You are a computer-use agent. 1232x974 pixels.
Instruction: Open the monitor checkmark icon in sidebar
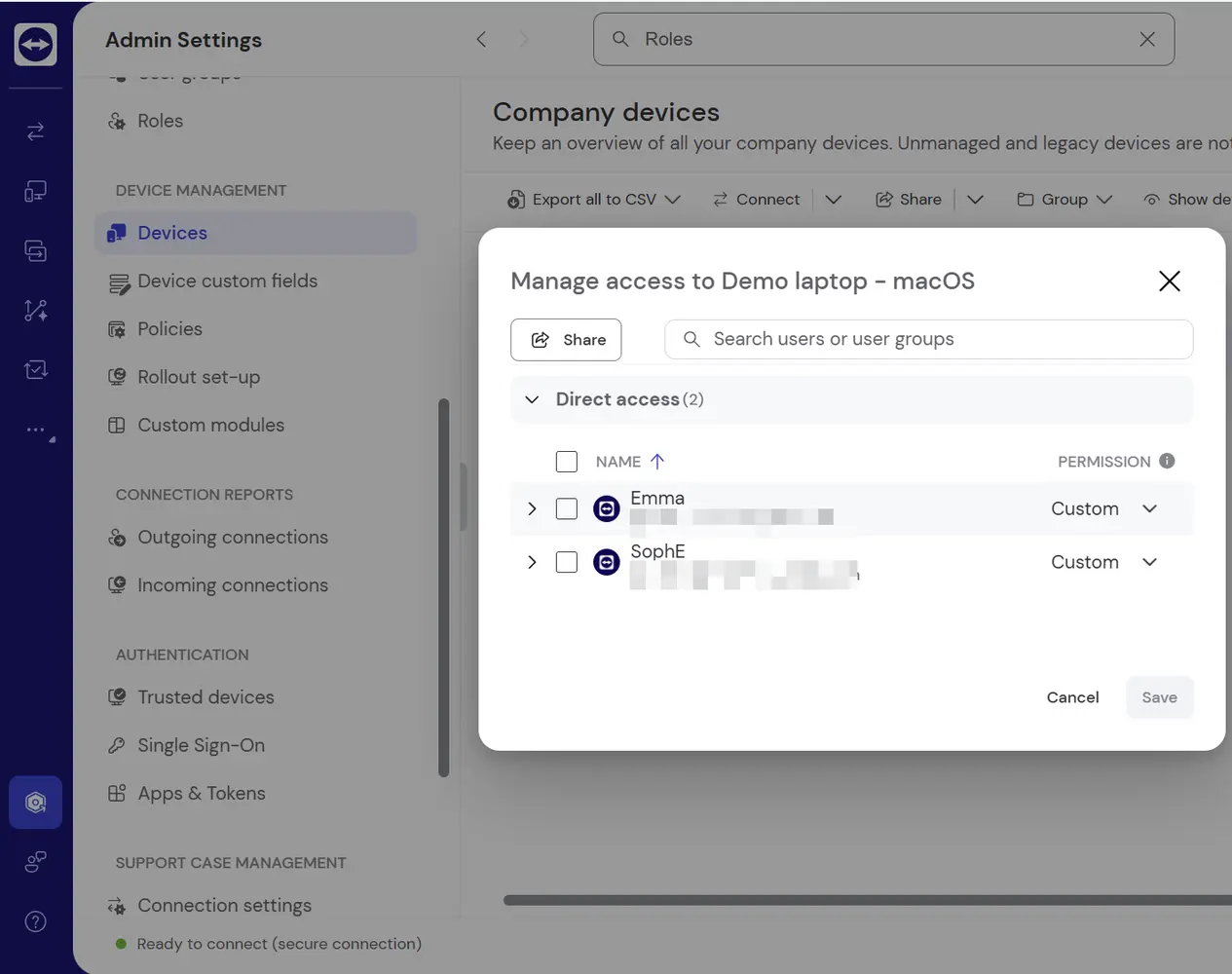coord(35,369)
